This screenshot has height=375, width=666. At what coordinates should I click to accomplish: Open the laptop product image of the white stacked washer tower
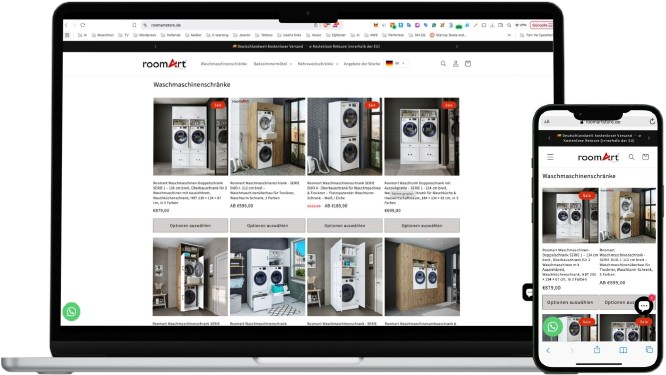(344, 136)
